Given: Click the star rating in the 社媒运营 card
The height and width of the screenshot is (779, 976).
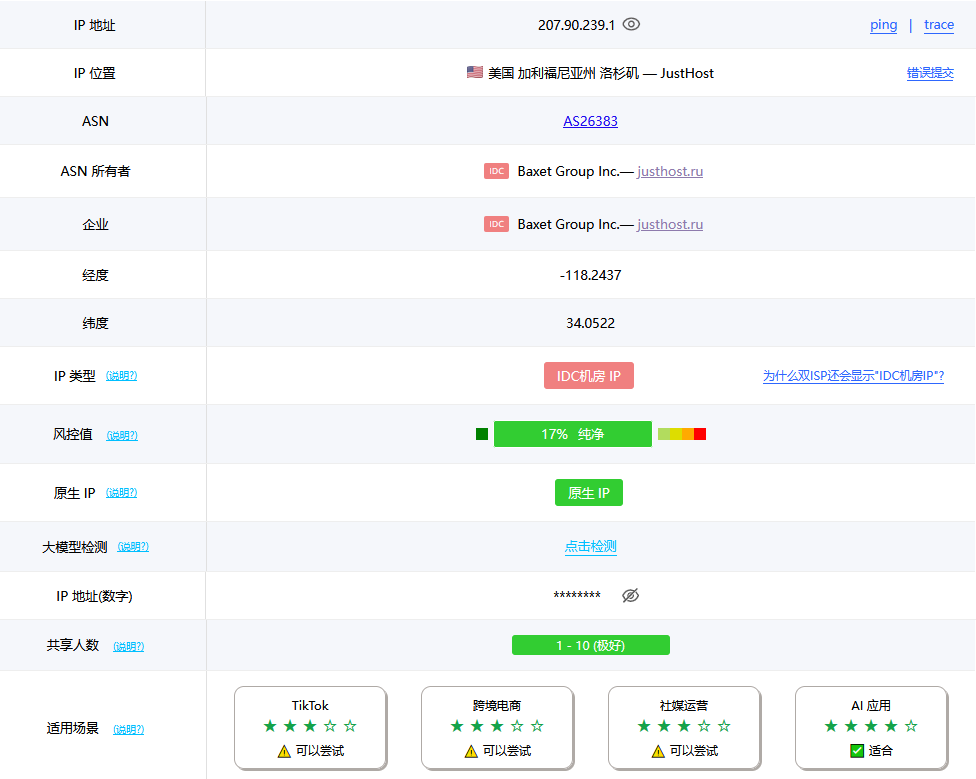Looking at the screenshot, I should [683, 726].
